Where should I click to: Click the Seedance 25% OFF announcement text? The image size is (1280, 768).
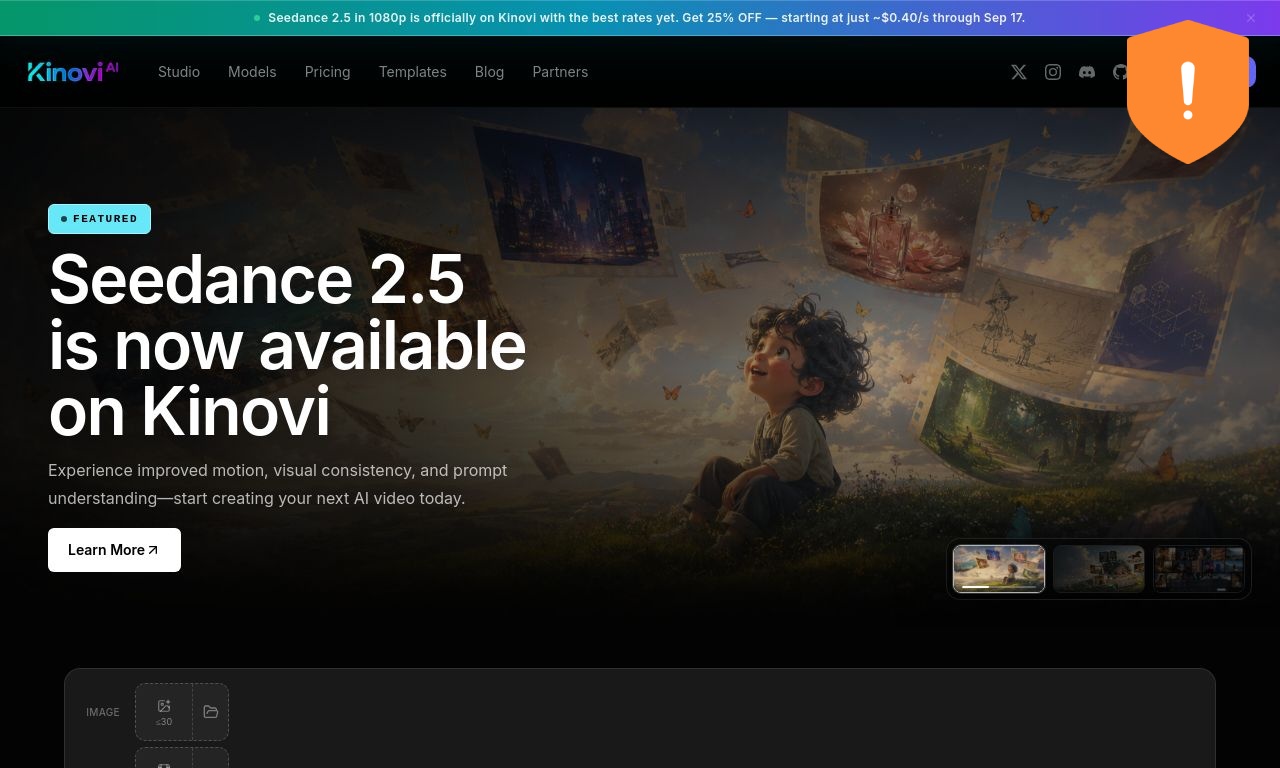tap(646, 18)
